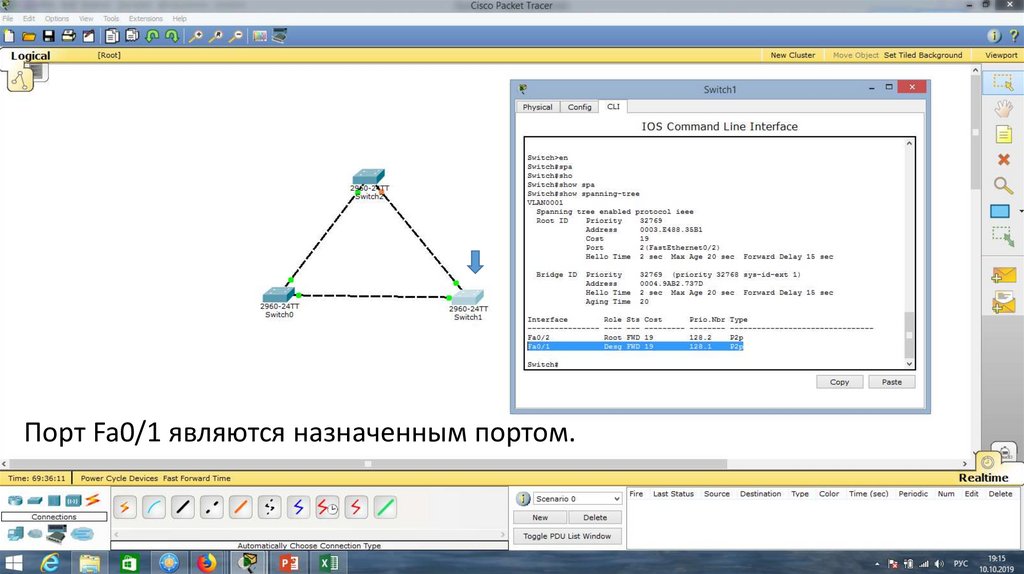
Task: Switch to the Physical tab in Switch1
Action: pos(537,107)
